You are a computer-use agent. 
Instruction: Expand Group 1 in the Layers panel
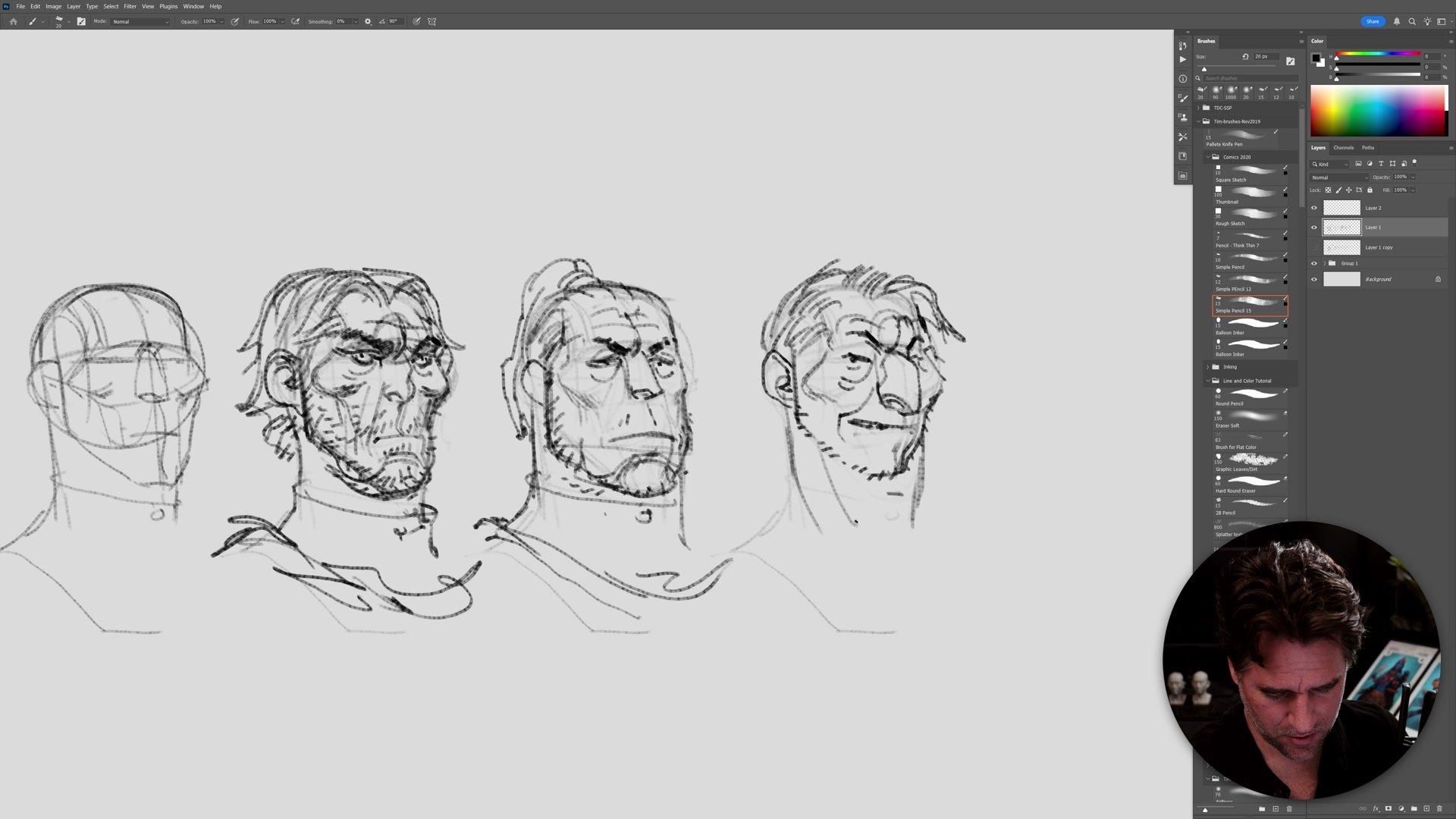(x=1325, y=263)
